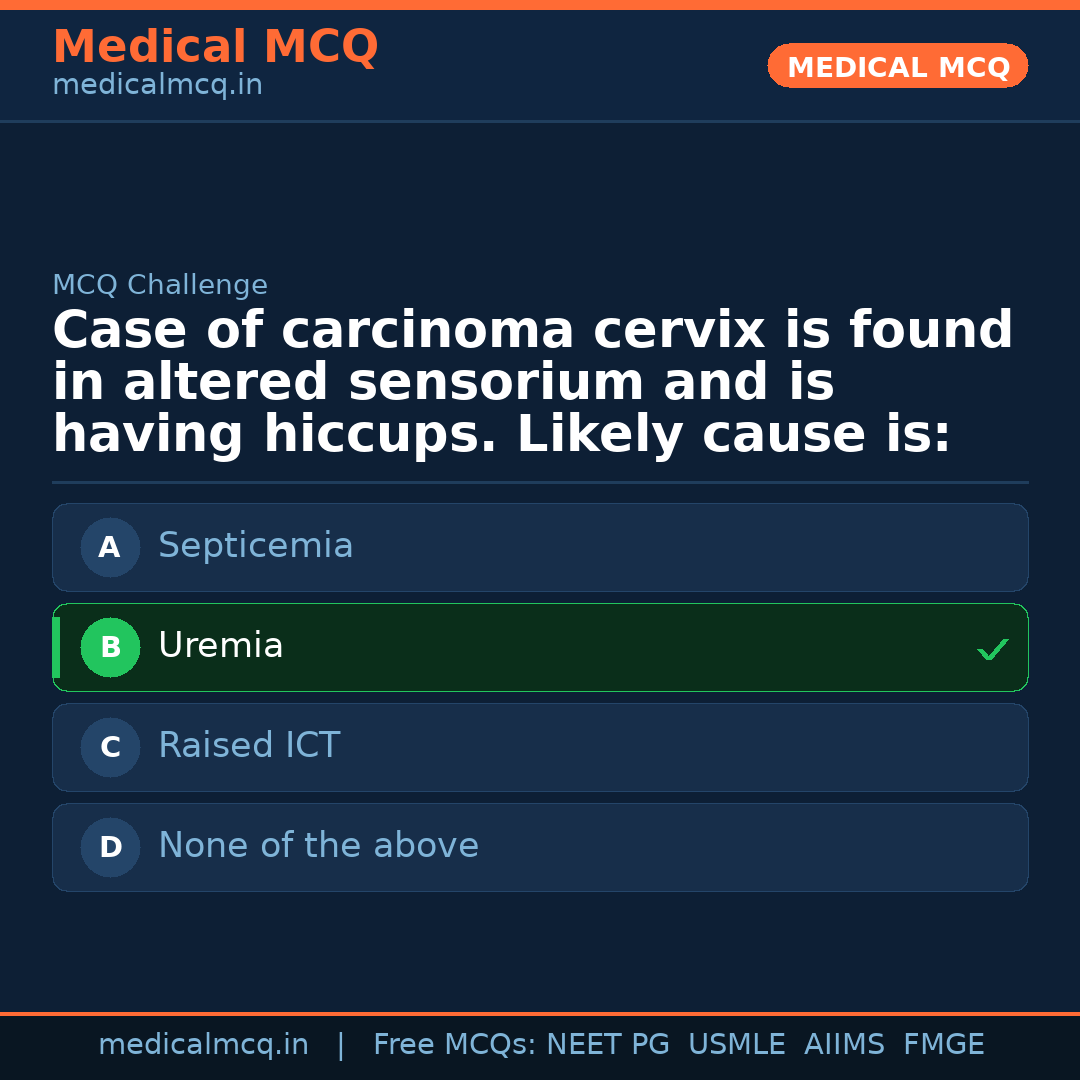Image resolution: width=1080 pixels, height=1080 pixels.
Task: Switch to the USMLE section
Action: [x=737, y=1044]
